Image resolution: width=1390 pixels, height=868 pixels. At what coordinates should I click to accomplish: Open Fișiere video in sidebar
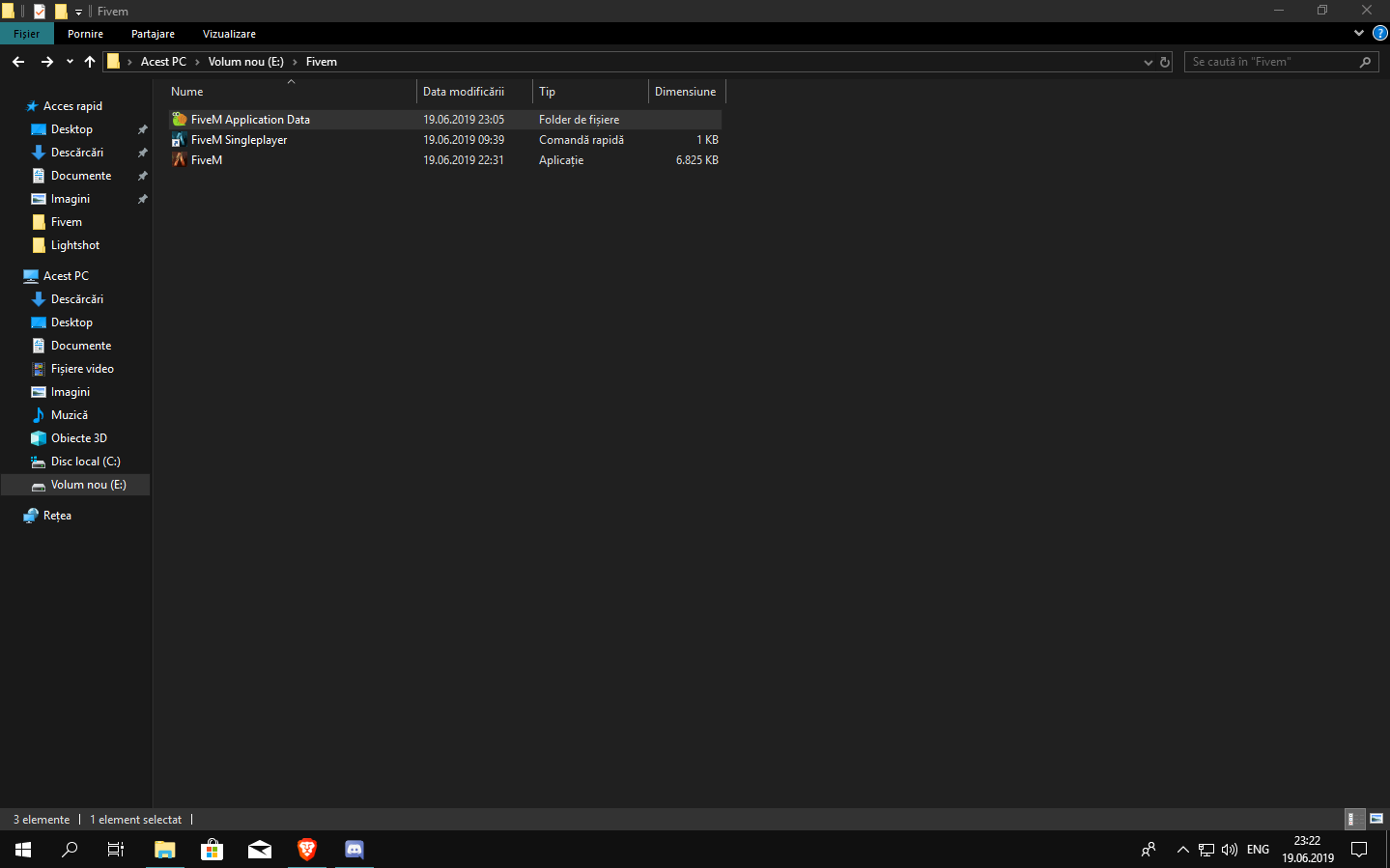(x=82, y=369)
